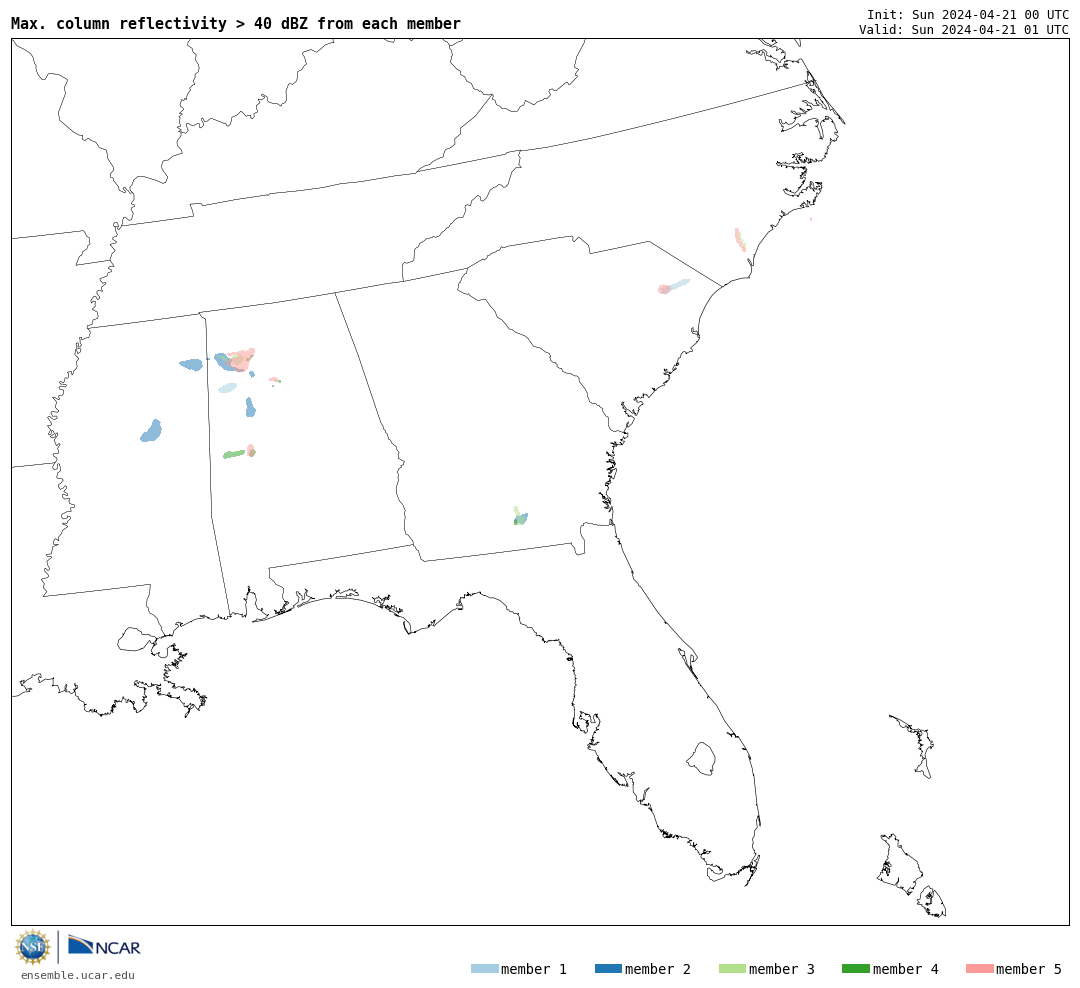Click the member 2 dark blue legend swatch
Screen dimensions: 1080x988
tap(608, 968)
